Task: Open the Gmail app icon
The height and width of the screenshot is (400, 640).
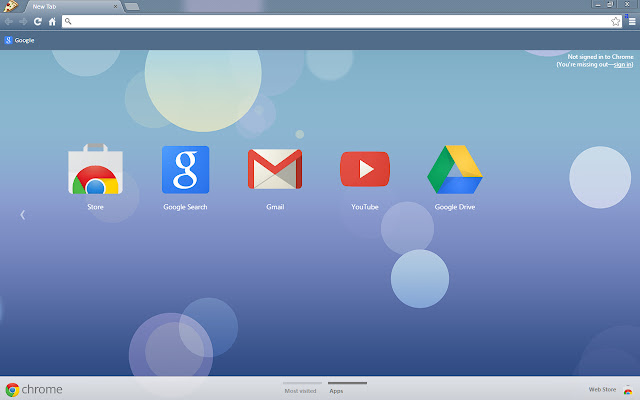Action: pyautogui.click(x=275, y=169)
